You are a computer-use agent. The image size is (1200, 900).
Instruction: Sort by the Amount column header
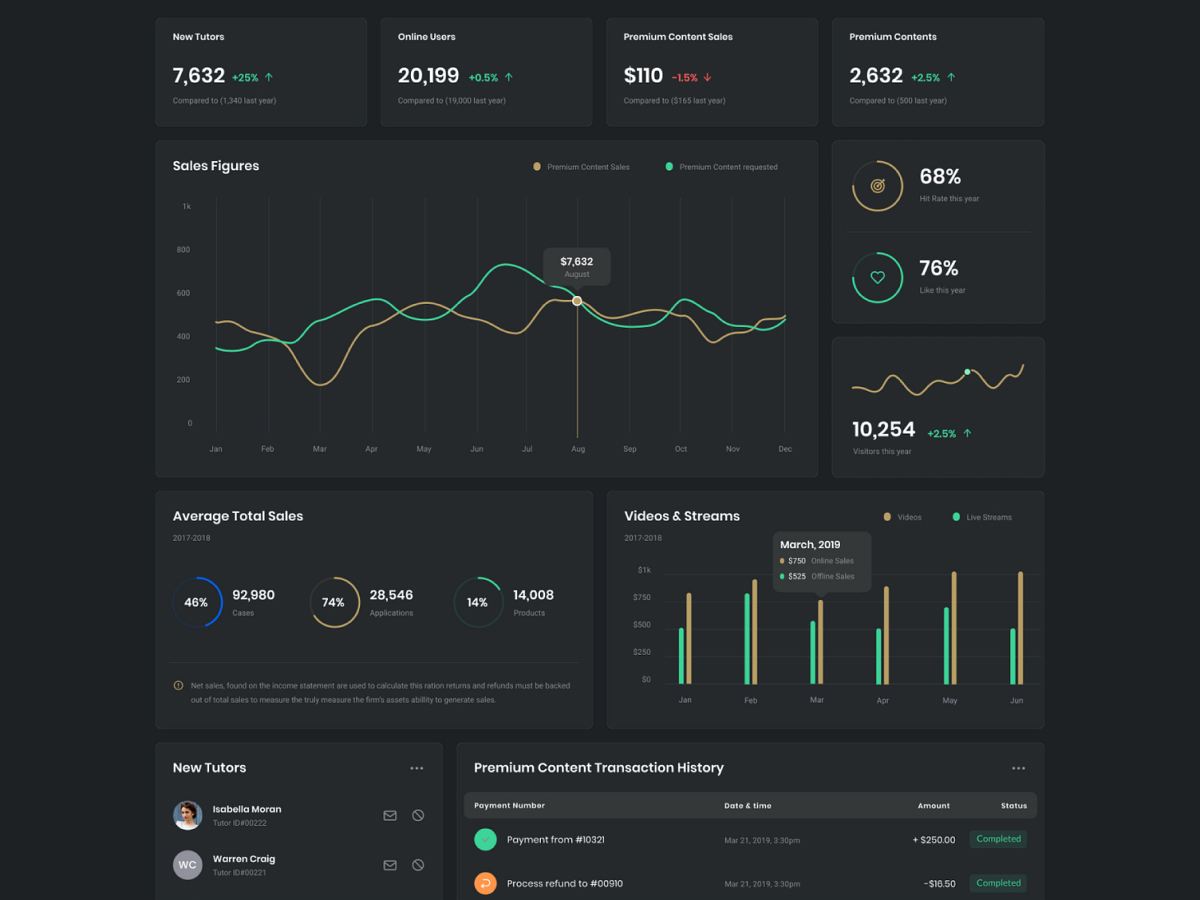click(934, 805)
